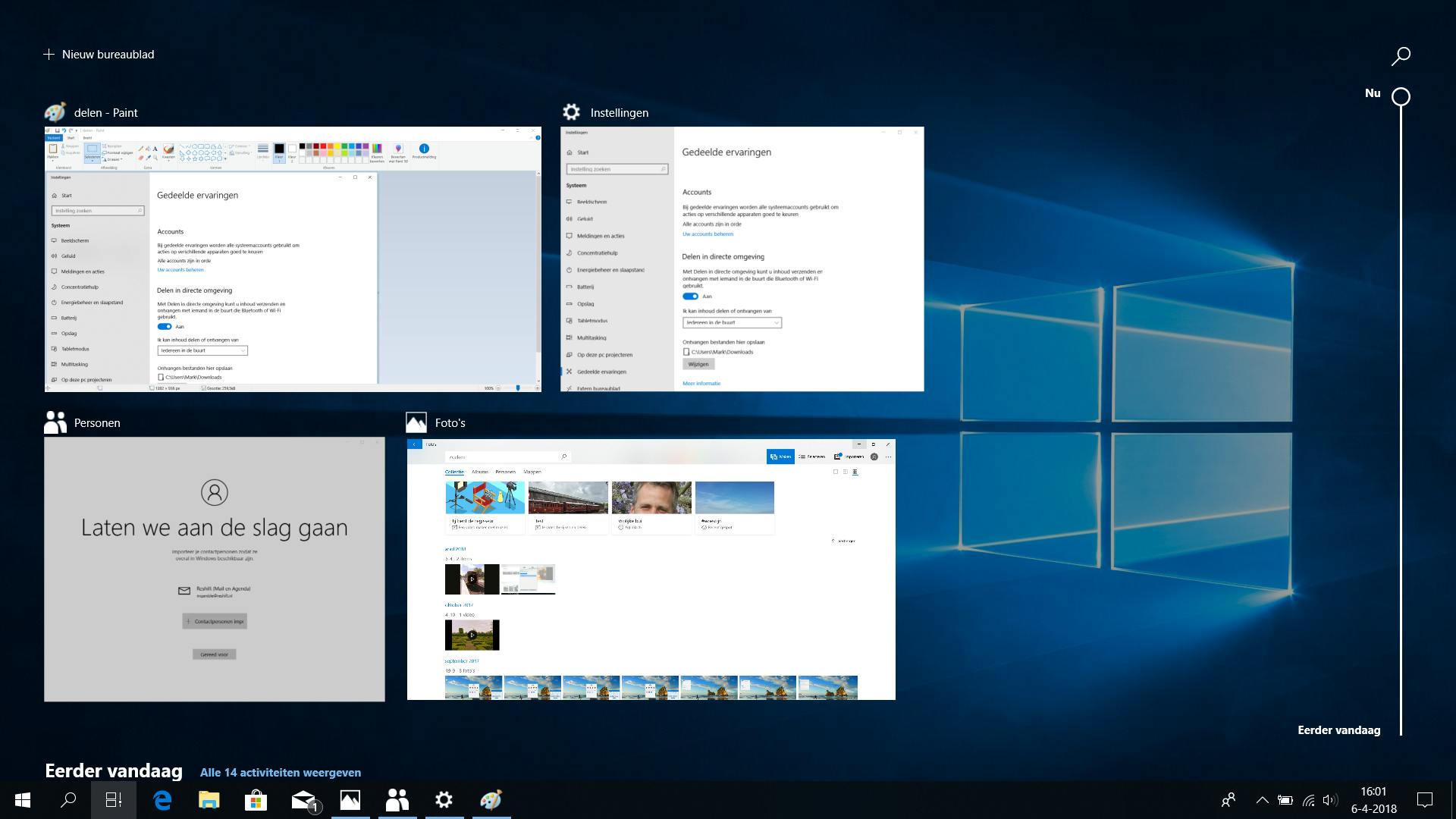The image size is (1456, 819).
Task: Click the Paint palette taskbar icon
Action: (491, 800)
